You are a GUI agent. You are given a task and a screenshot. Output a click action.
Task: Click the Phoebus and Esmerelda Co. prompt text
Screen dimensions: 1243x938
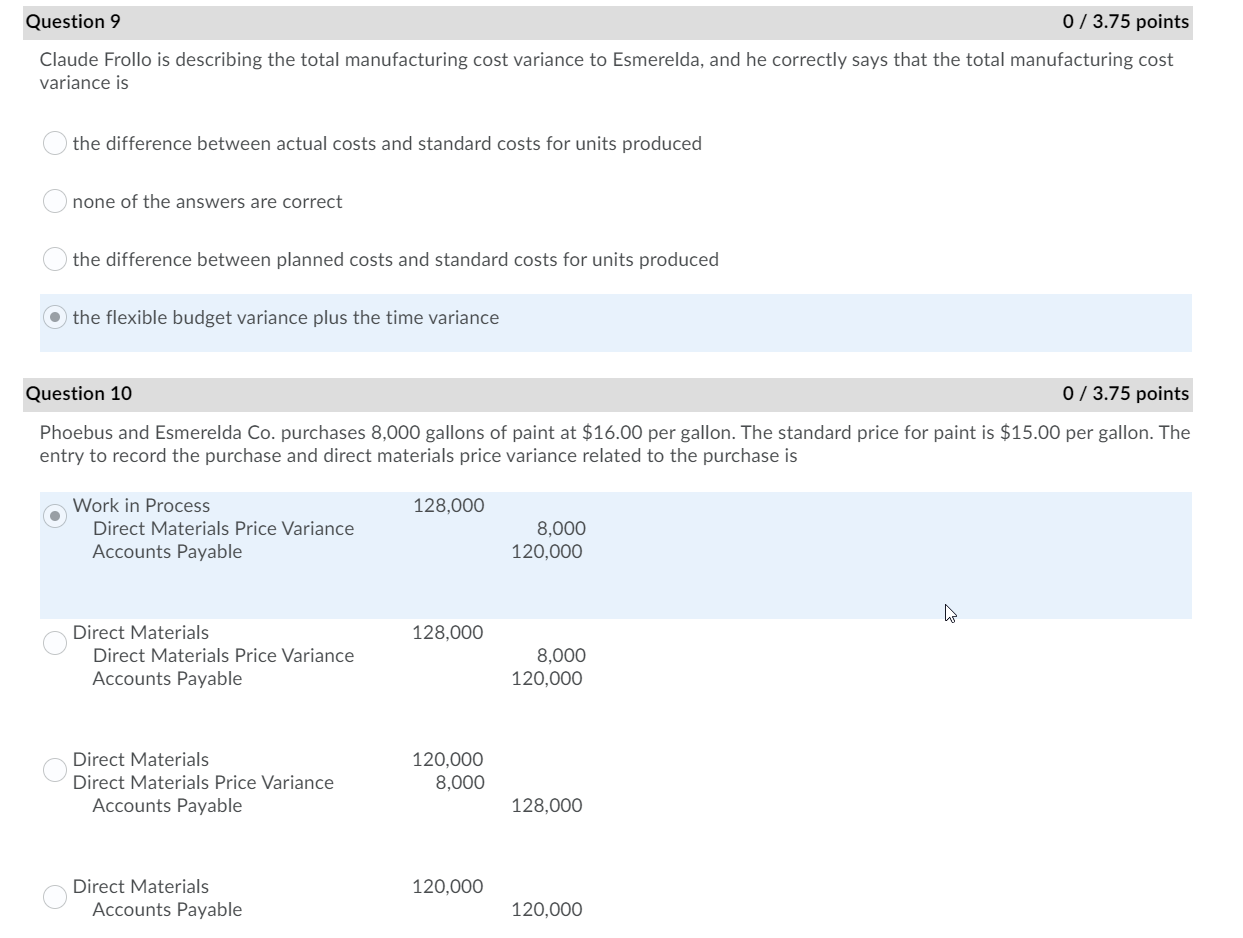coord(615,444)
